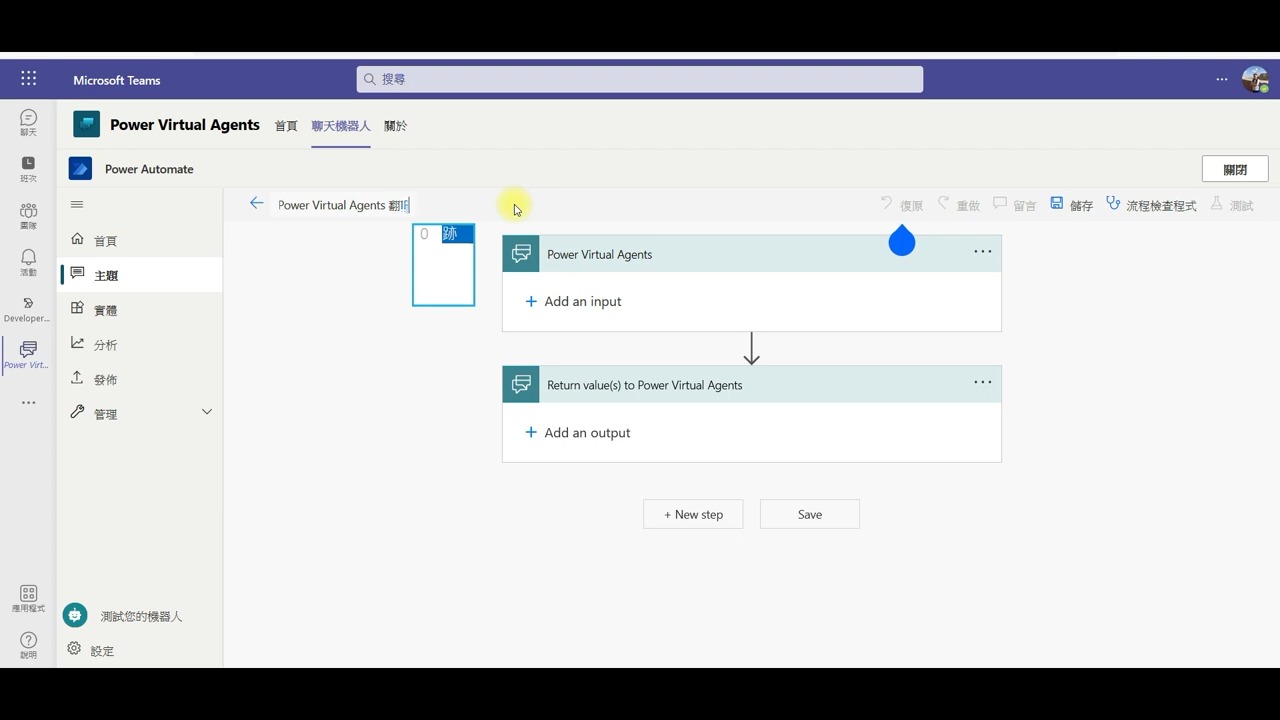This screenshot has height=720, width=1280.
Task: Click the Power Virtual Agents app logo
Action: pos(87,124)
